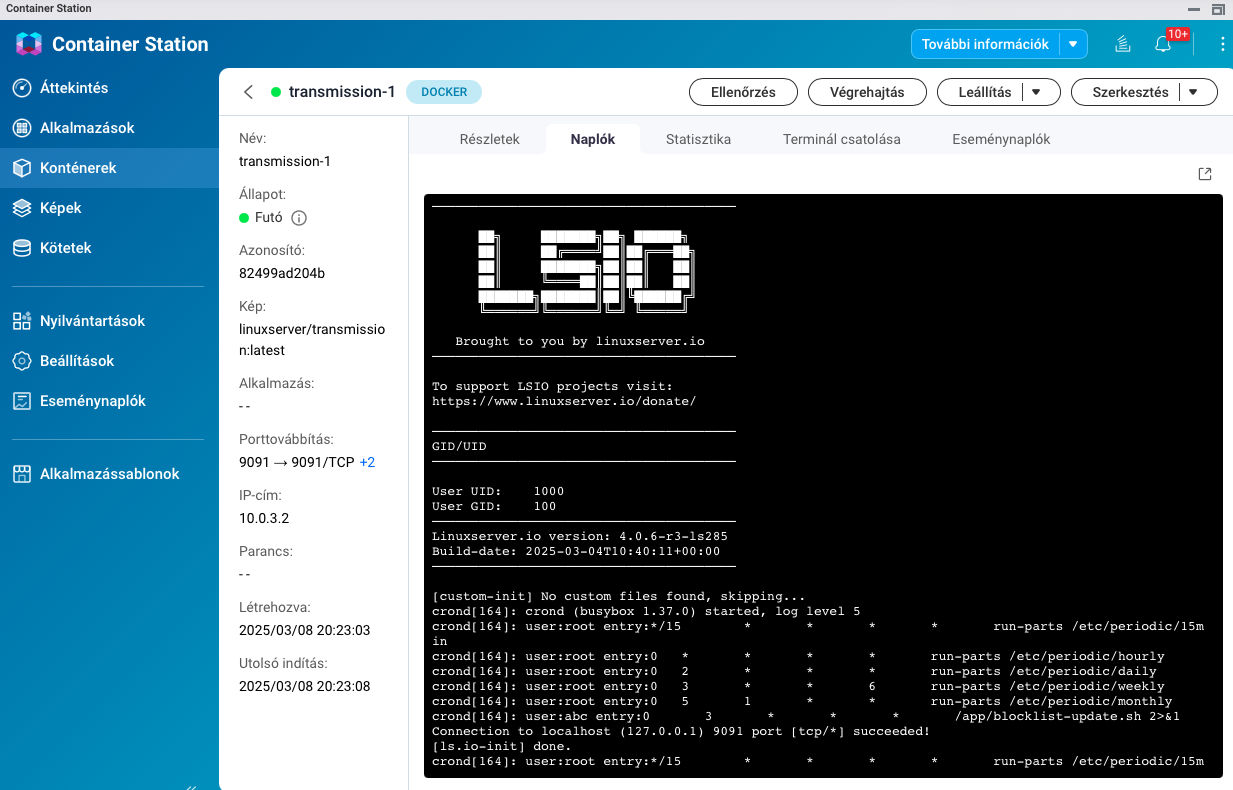Click the Container Station logo icon
Screen dimensions: 1233x790
pos(29,44)
